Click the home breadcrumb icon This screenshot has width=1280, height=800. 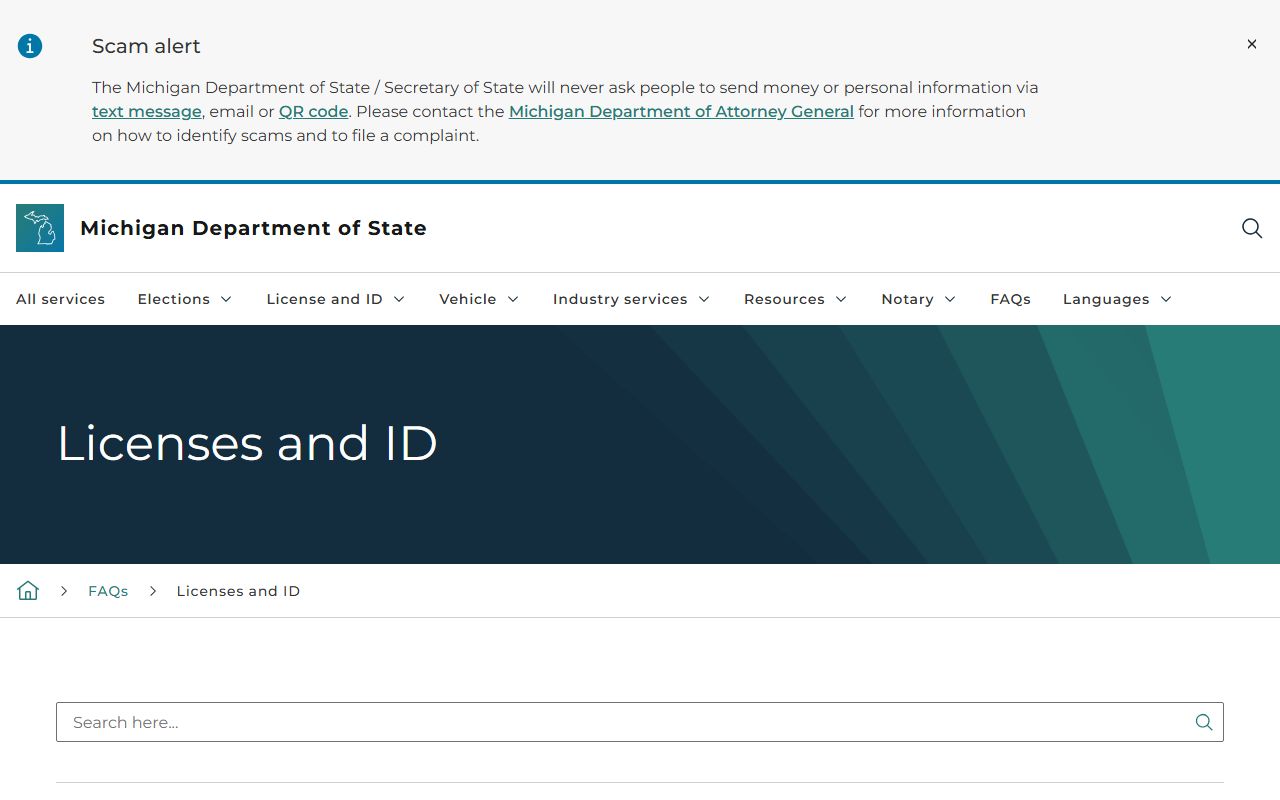[28, 590]
